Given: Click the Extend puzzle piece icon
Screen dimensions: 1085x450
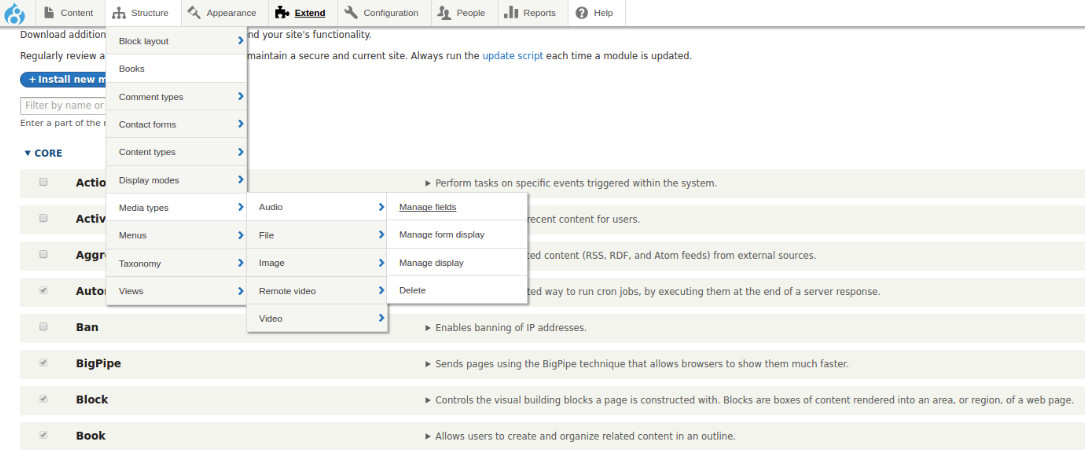Looking at the screenshot, I should coord(281,12).
